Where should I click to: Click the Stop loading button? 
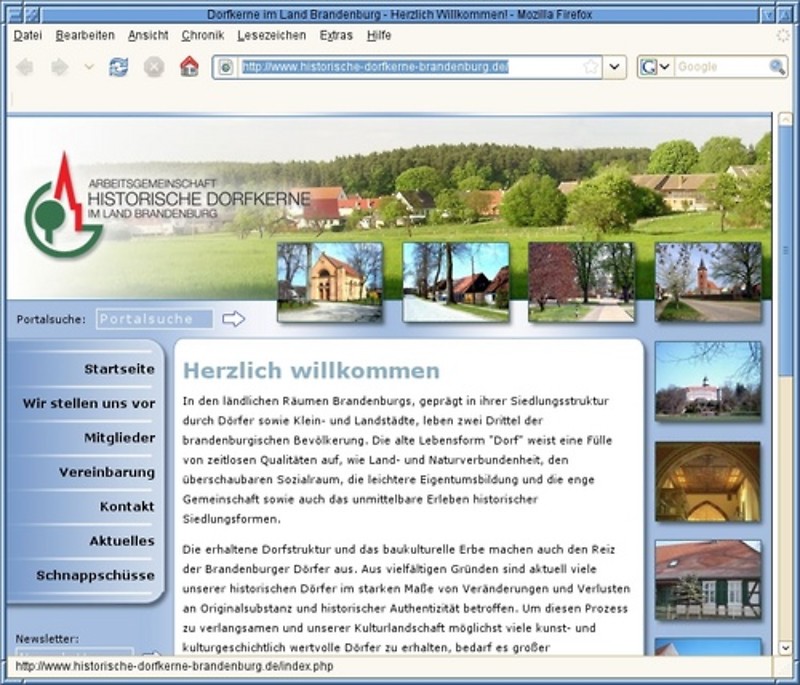tap(154, 67)
